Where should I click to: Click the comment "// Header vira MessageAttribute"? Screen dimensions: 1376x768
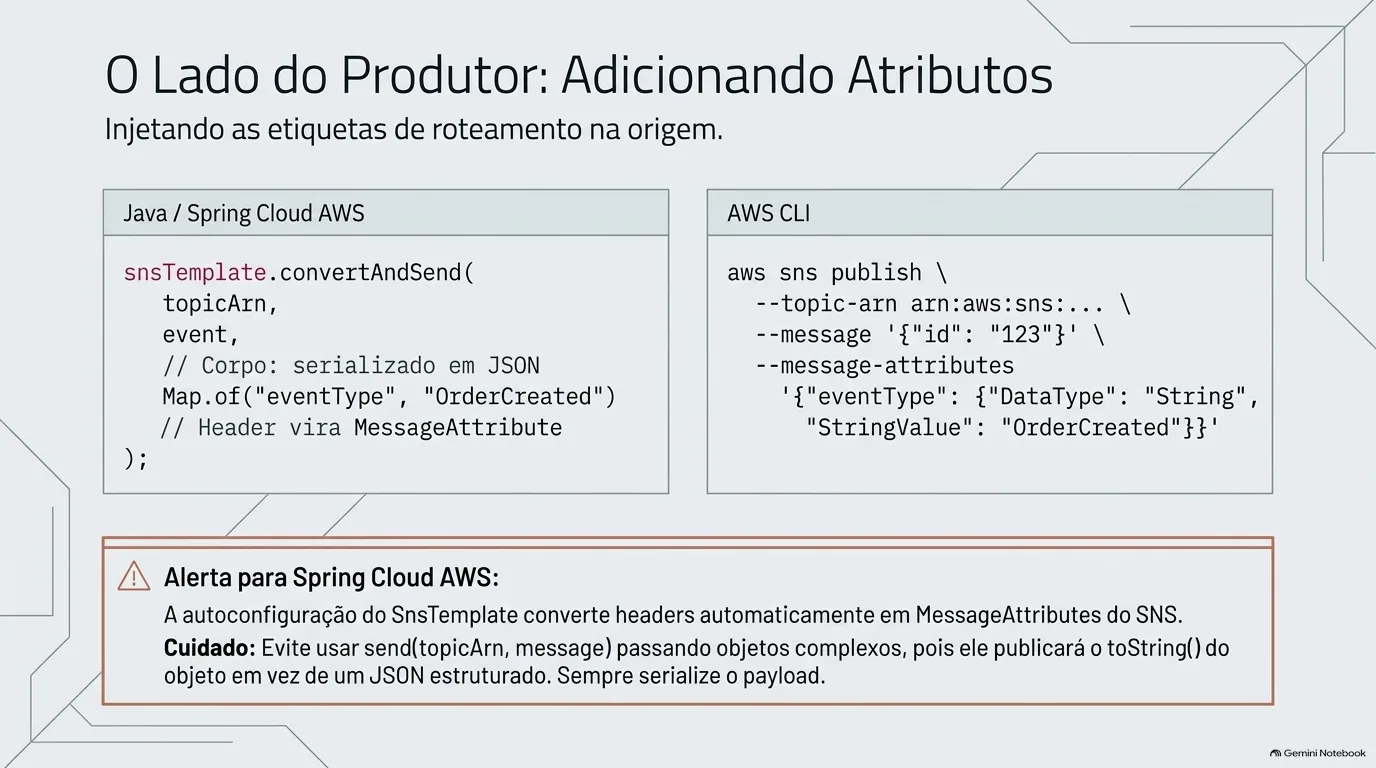tap(361, 428)
